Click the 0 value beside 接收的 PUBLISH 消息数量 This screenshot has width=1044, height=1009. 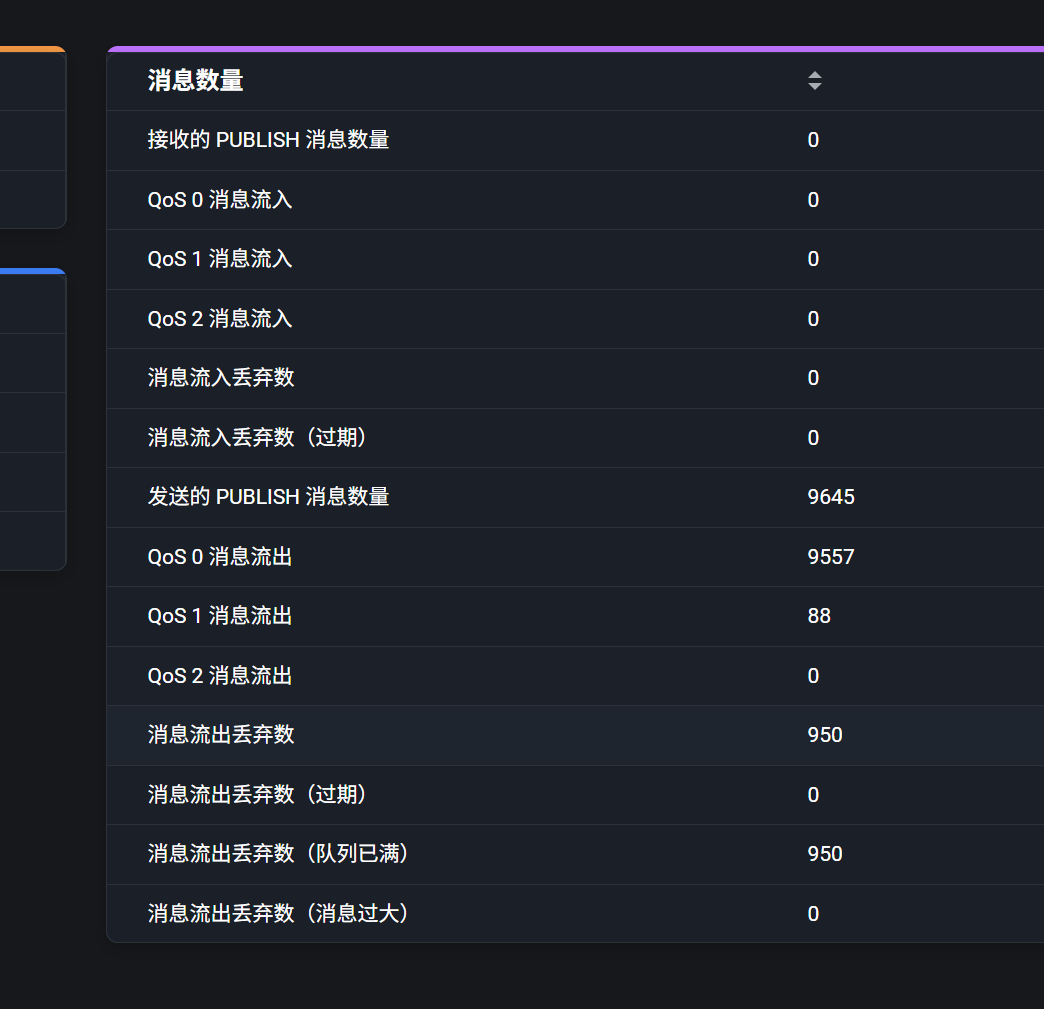click(813, 140)
